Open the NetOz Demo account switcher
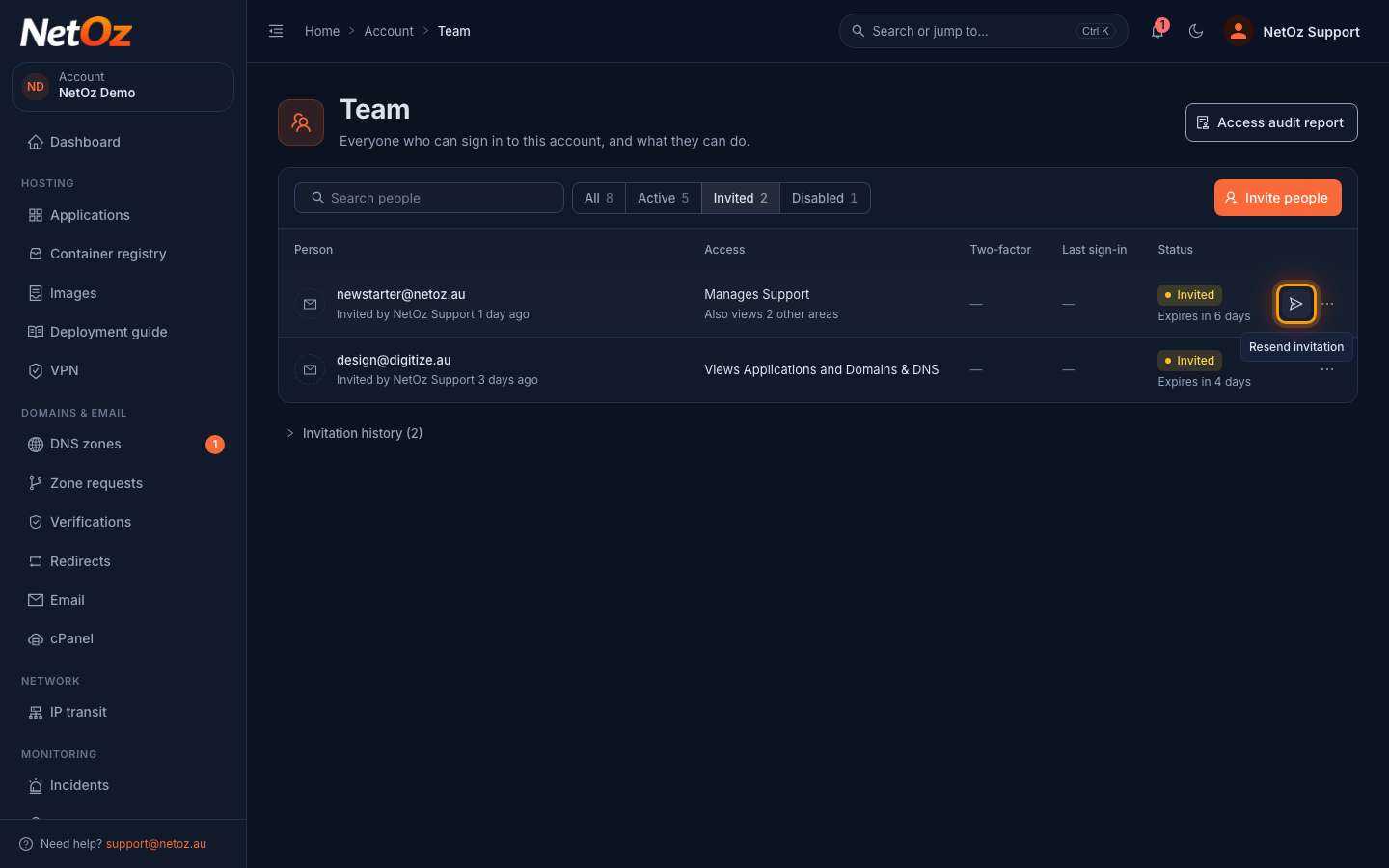Viewport: 1389px width, 868px height. point(123,87)
